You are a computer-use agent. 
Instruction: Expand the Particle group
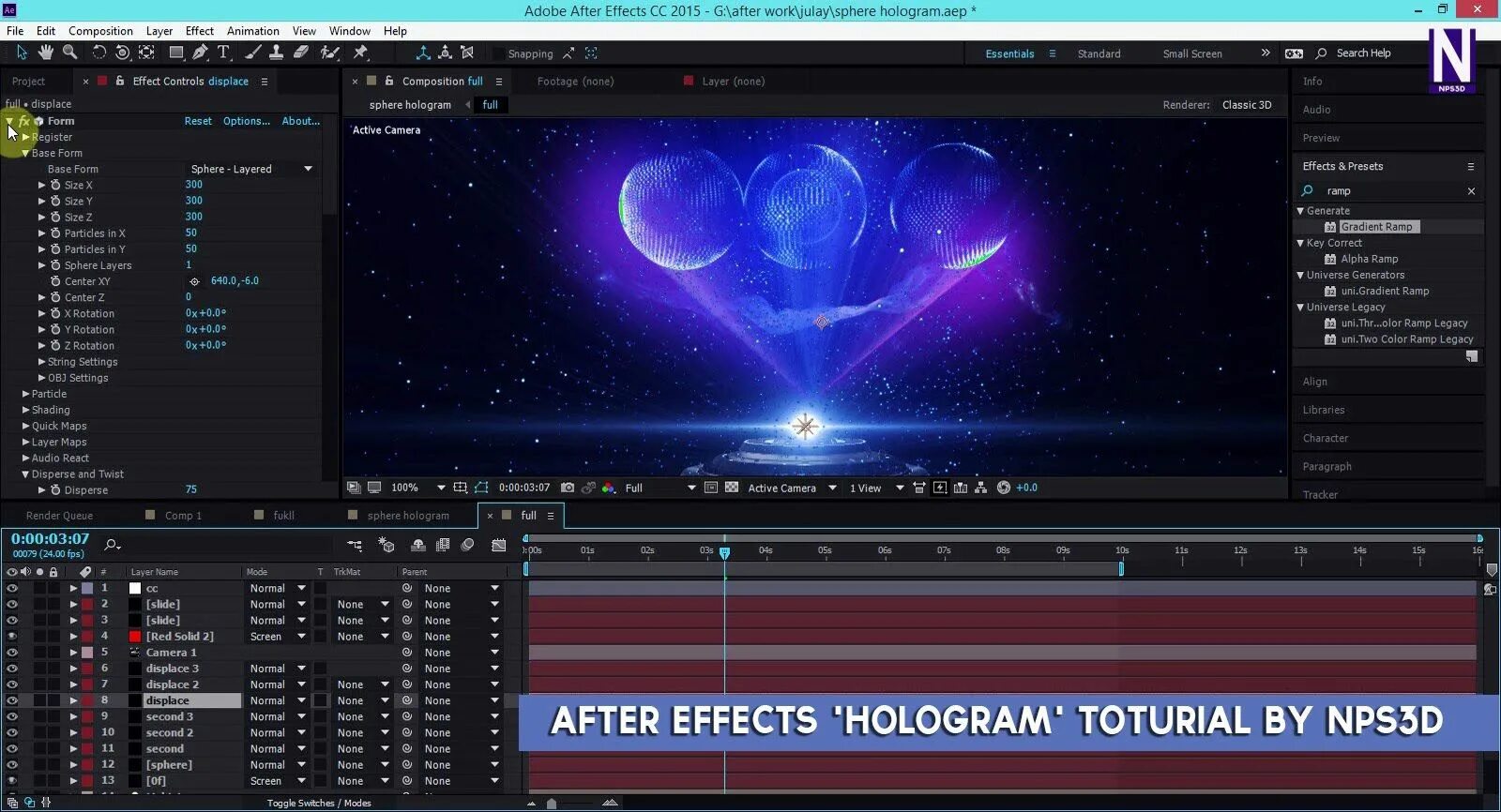pyautogui.click(x=25, y=394)
